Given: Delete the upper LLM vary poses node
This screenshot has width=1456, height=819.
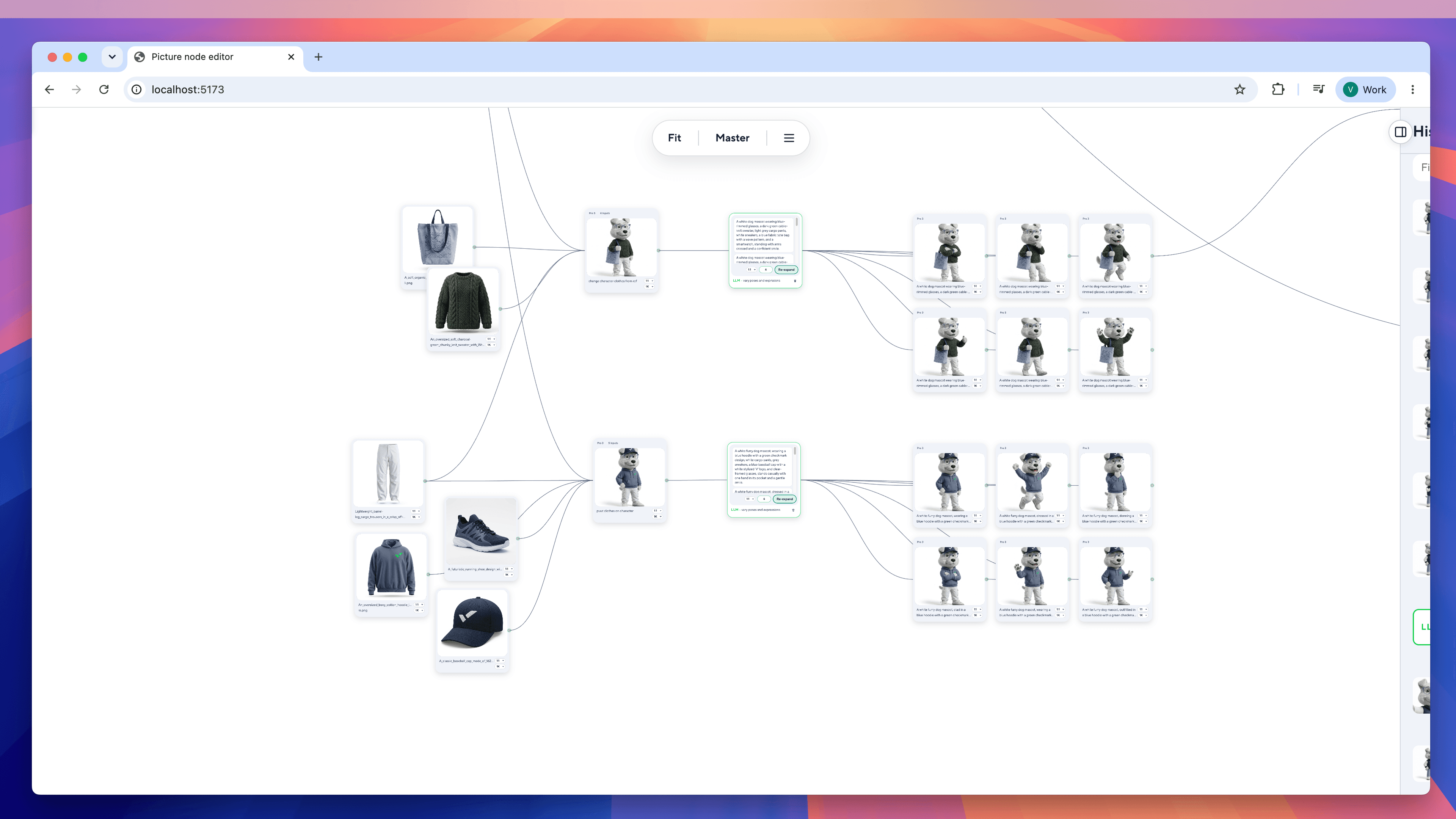Looking at the screenshot, I should click(795, 281).
